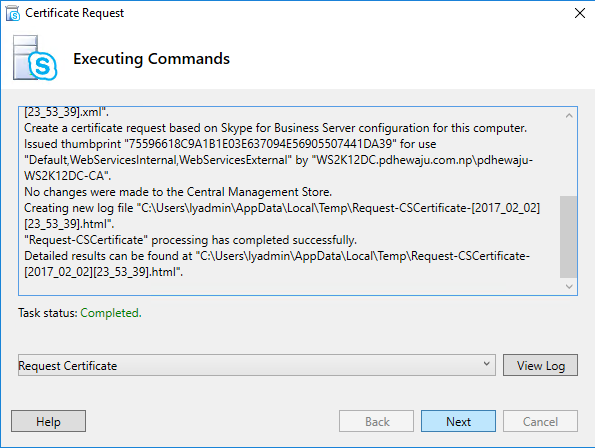
Task: Open the View Log button
Action: pos(540,365)
